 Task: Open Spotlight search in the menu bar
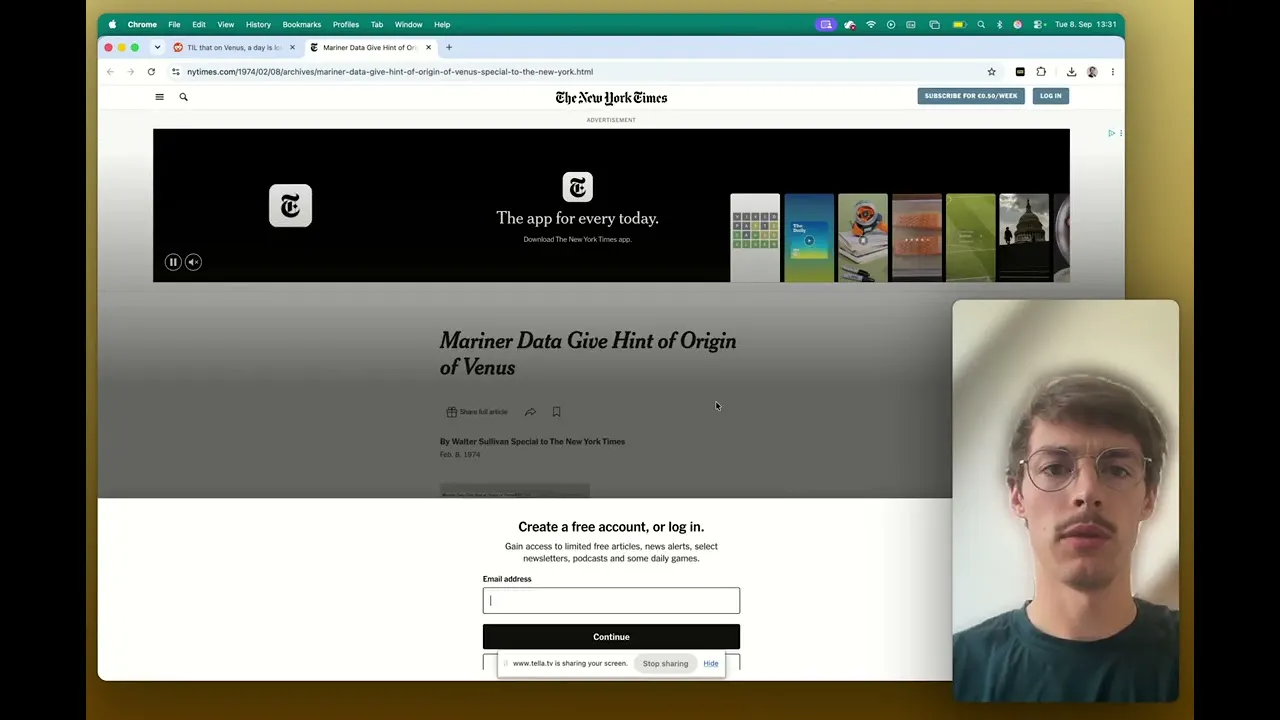coord(981,24)
